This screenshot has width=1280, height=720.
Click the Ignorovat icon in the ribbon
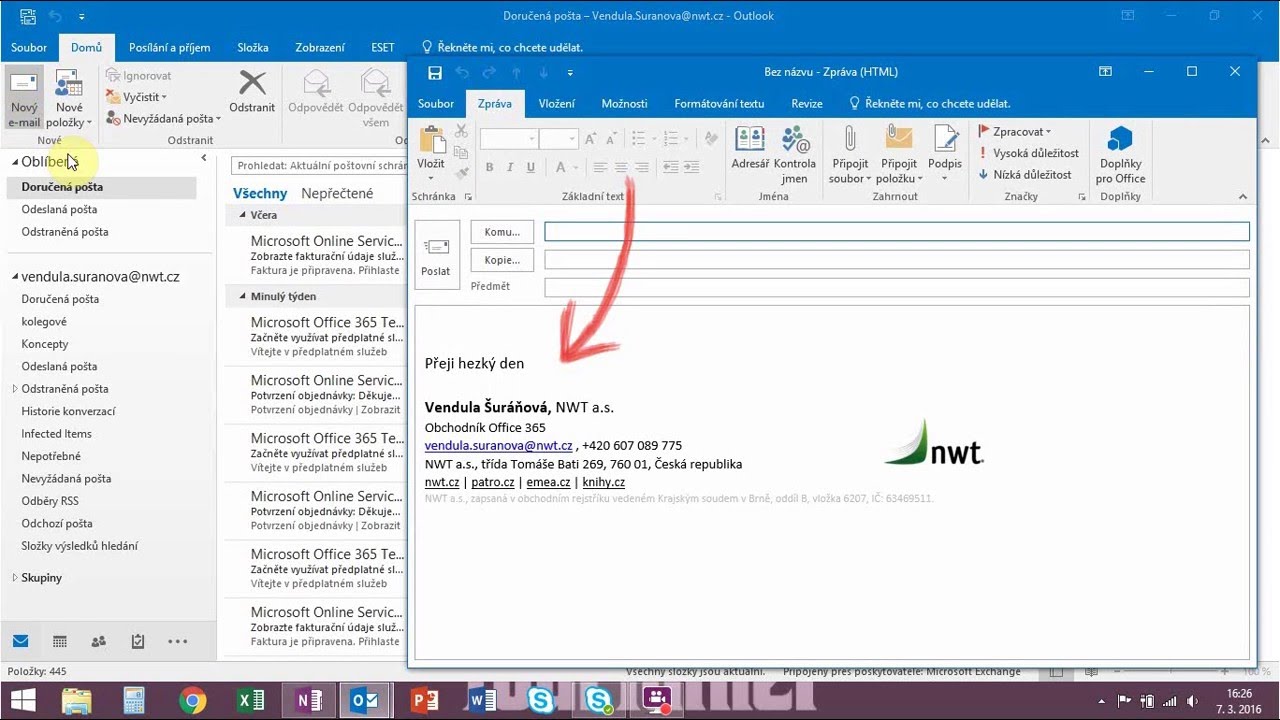click(x=139, y=75)
